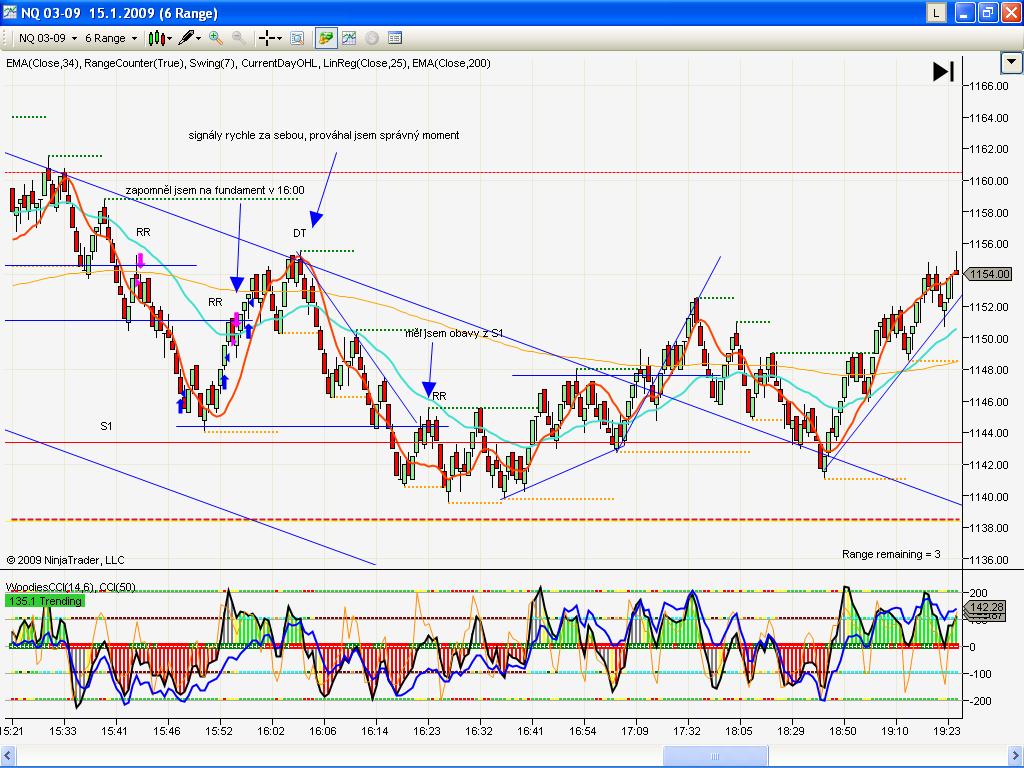Click the 135.1 Trending green label
The image size is (1024, 768).
pos(45,601)
